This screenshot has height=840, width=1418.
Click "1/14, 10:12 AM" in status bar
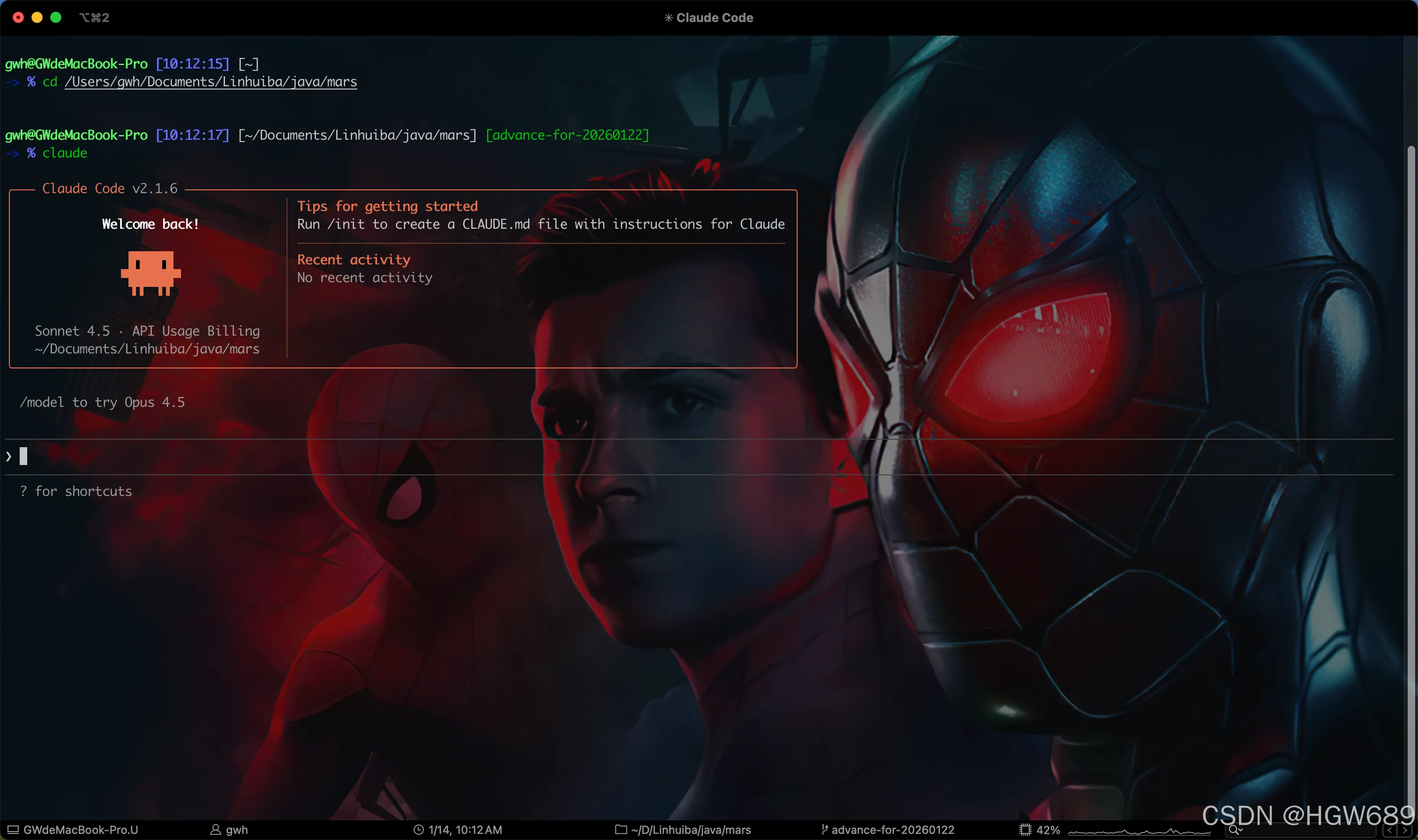(465, 830)
